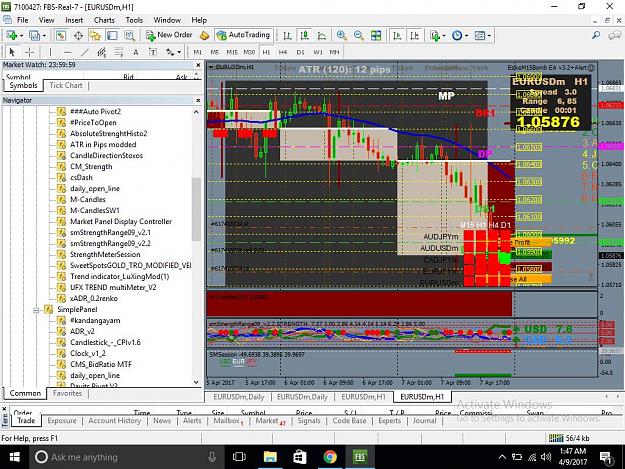Select the vertical line drawing tool
625x469 pixels.
click(50, 52)
